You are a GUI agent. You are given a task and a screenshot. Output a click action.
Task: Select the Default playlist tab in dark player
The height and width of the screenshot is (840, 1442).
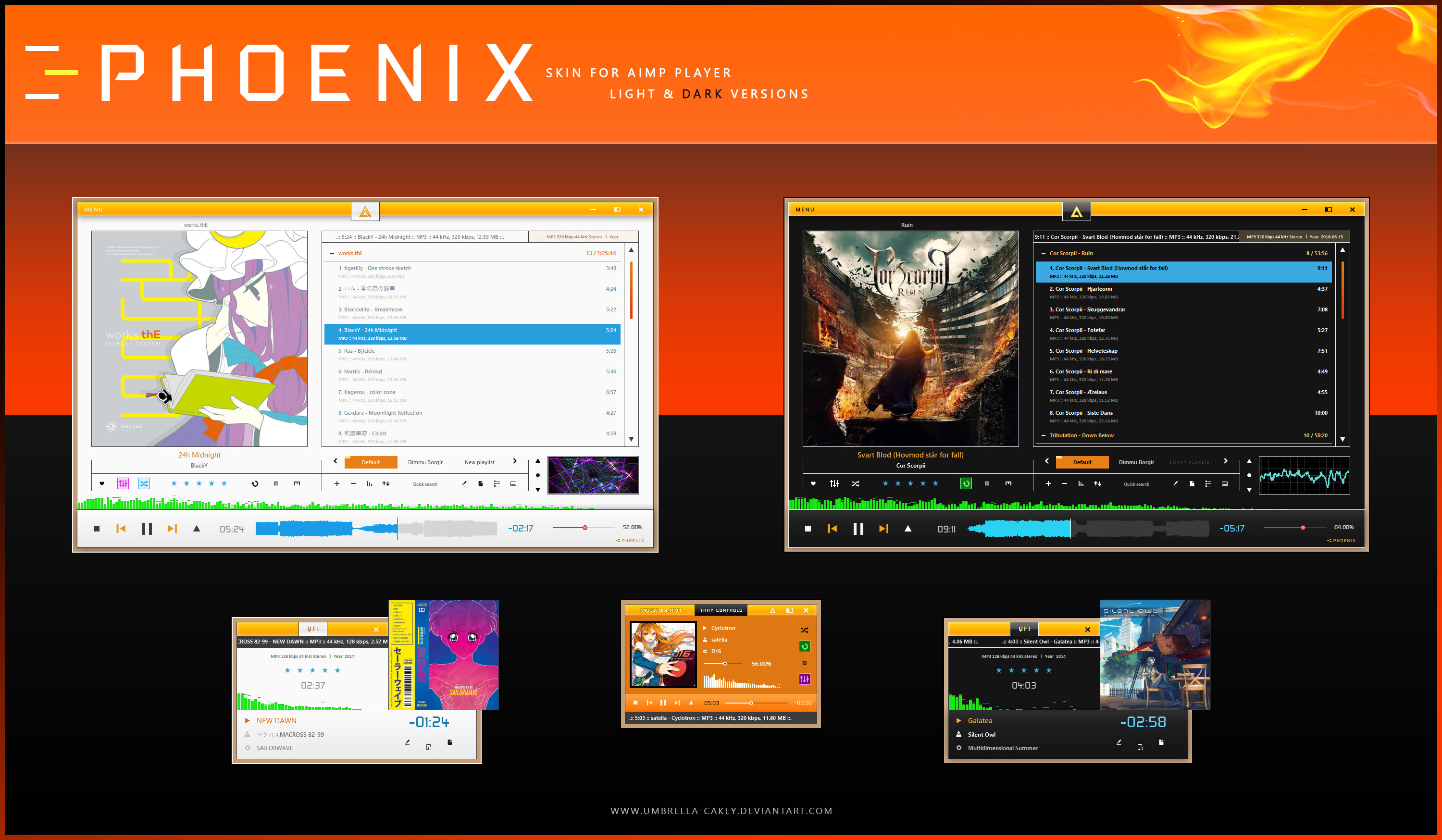coord(1082,462)
